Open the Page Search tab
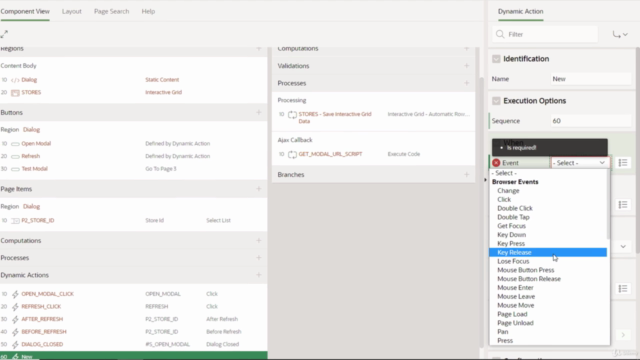The image size is (640, 360). coord(111,11)
